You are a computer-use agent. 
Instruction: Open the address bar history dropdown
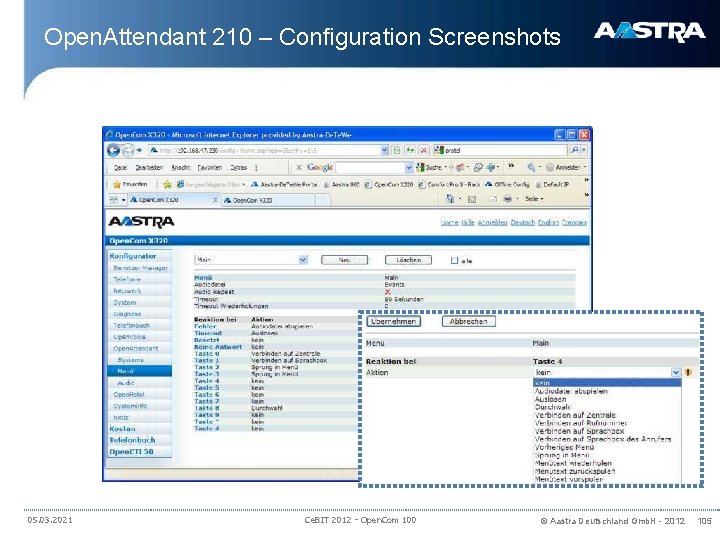(384, 150)
